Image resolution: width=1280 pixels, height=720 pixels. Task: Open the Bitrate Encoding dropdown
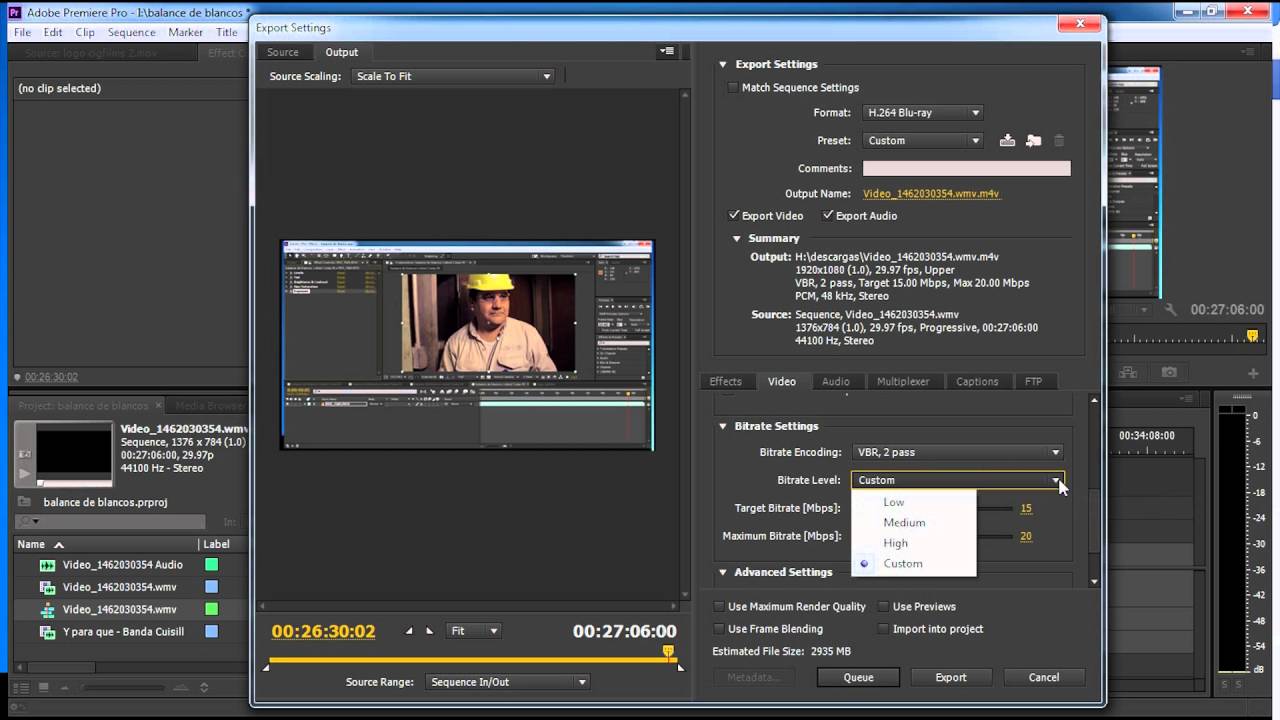tap(957, 453)
